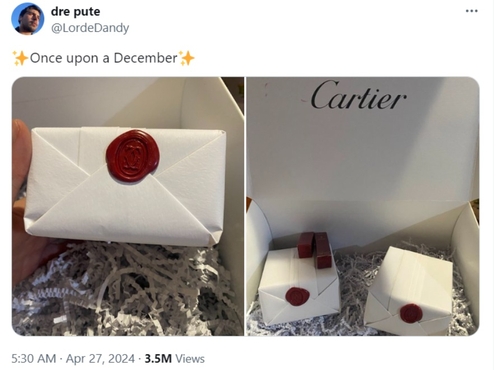Click the display name dre pute
Image resolution: width=500 pixels, height=370 pixels.
(x=75, y=12)
